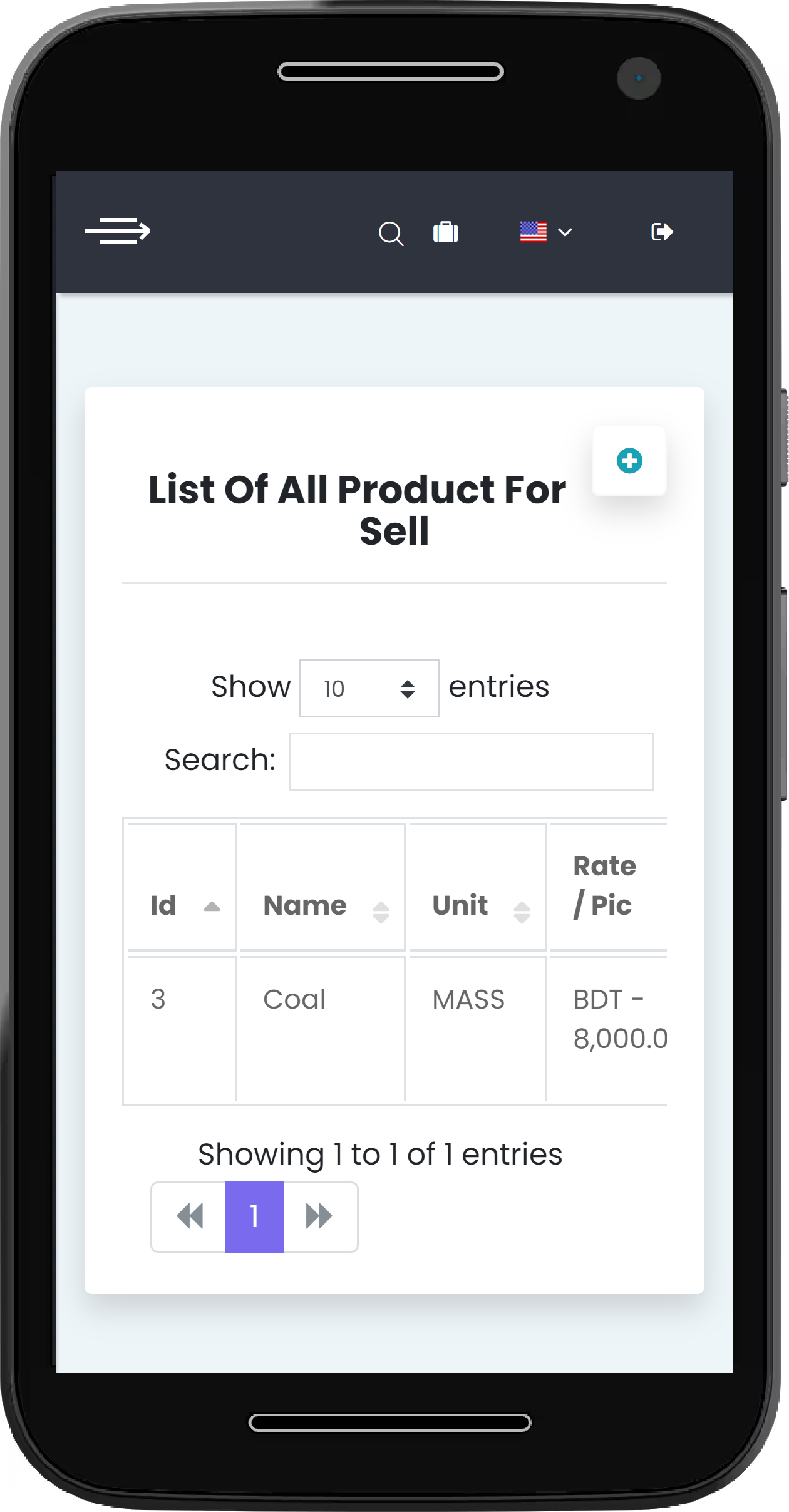Sort table by Id column
The width and height of the screenshot is (789, 1512).
[x=182, y=905]
